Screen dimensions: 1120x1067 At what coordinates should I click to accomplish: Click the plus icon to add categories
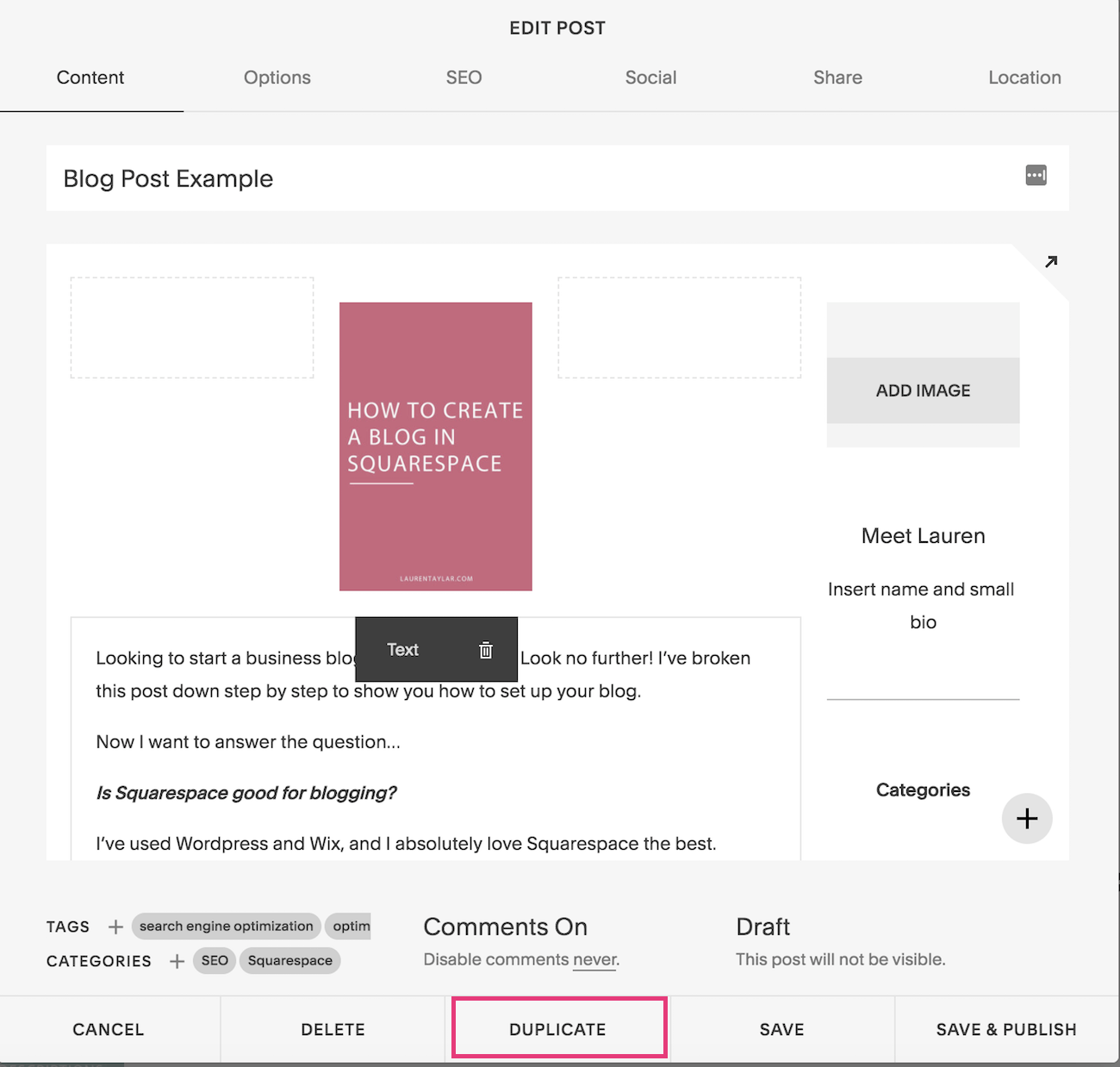click(177, 961)
